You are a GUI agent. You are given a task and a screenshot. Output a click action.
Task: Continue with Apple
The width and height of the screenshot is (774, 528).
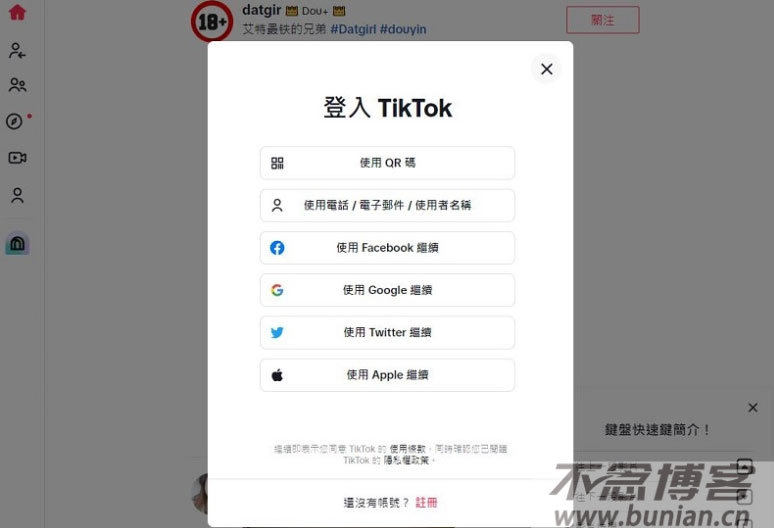(x=387, y=375)
